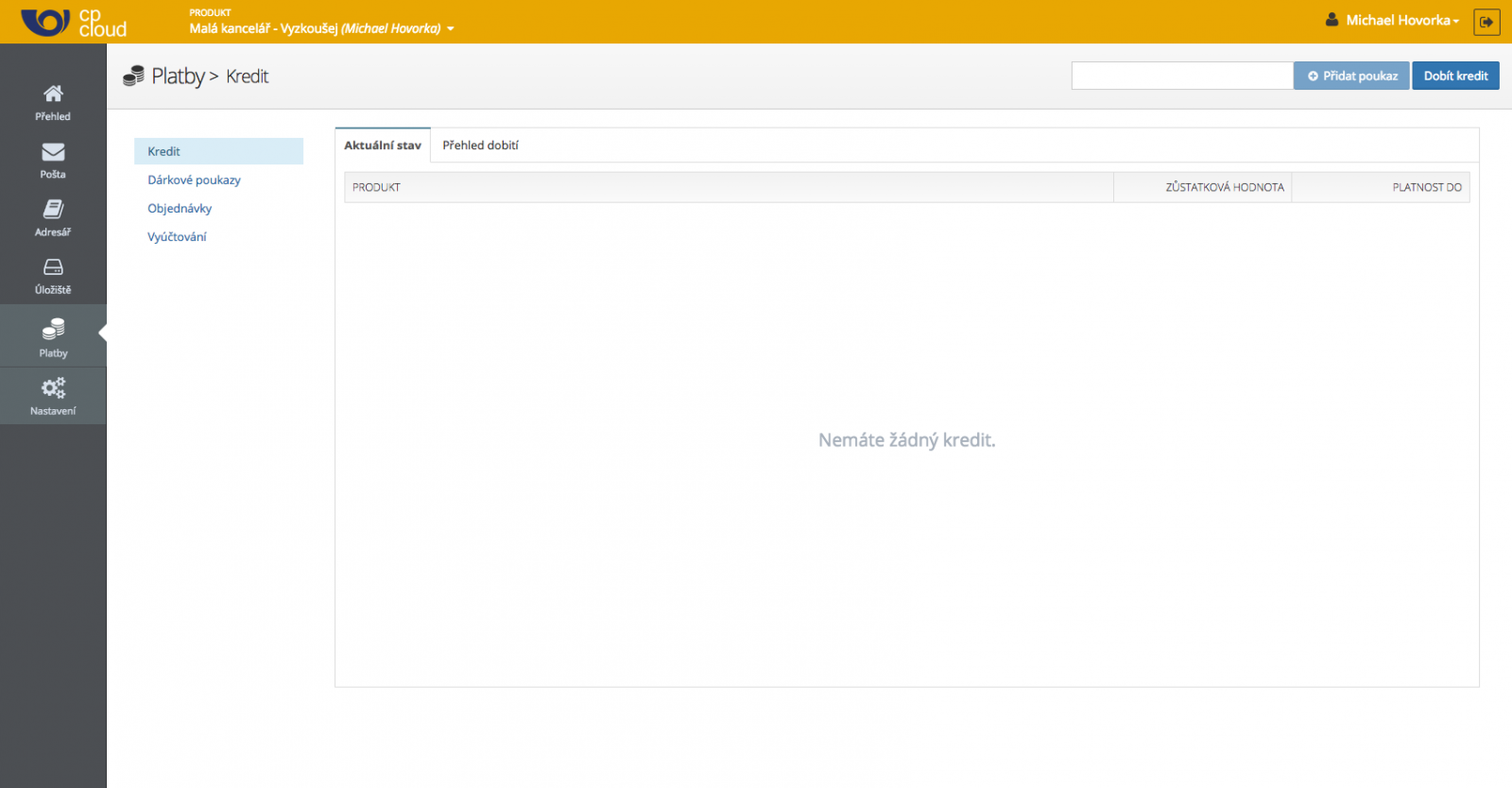The image size is (1512, 788).
Task: Open Objednávky in the submenu
Action: click(x=180, y=208)
